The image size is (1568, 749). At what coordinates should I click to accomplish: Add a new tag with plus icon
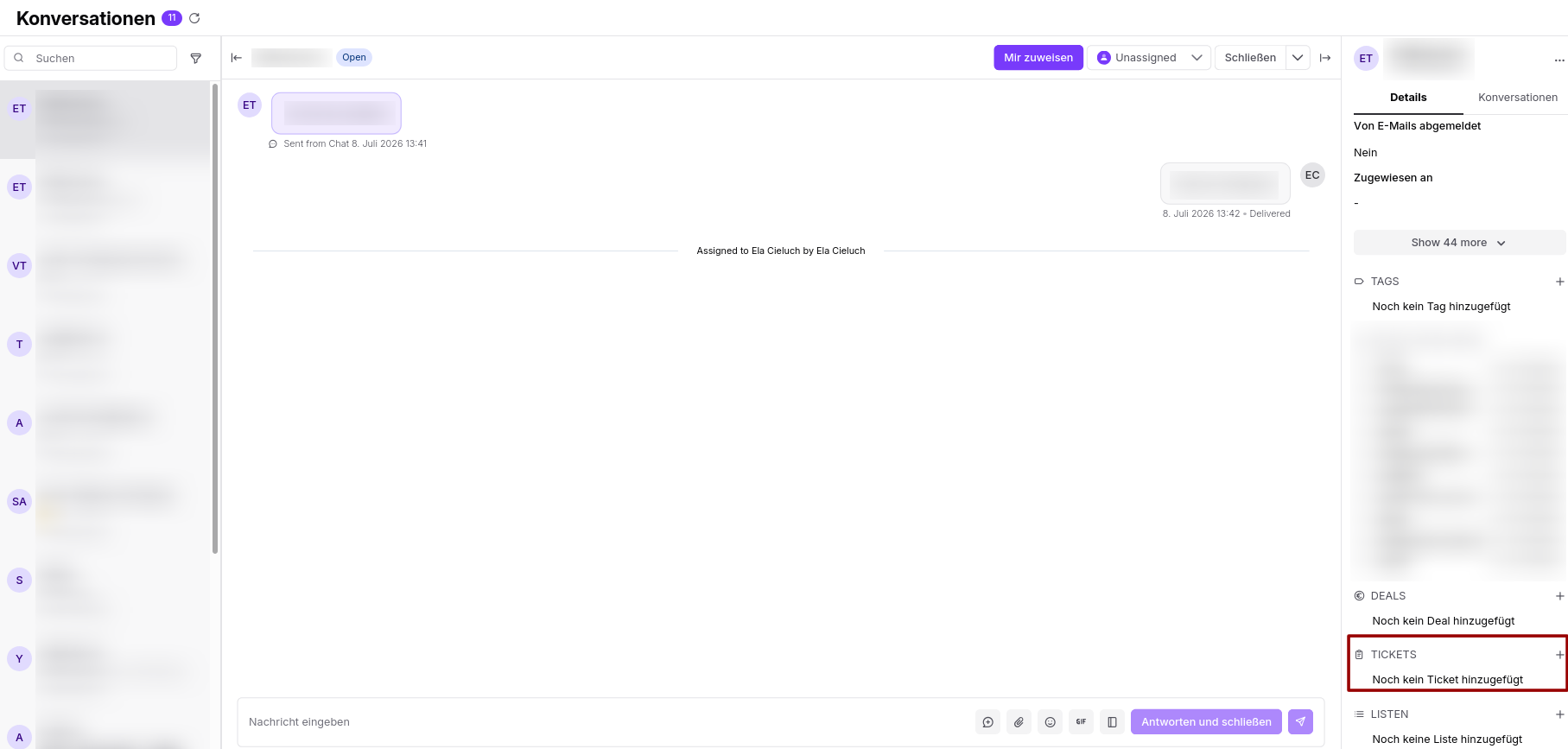click(1559, 282)
